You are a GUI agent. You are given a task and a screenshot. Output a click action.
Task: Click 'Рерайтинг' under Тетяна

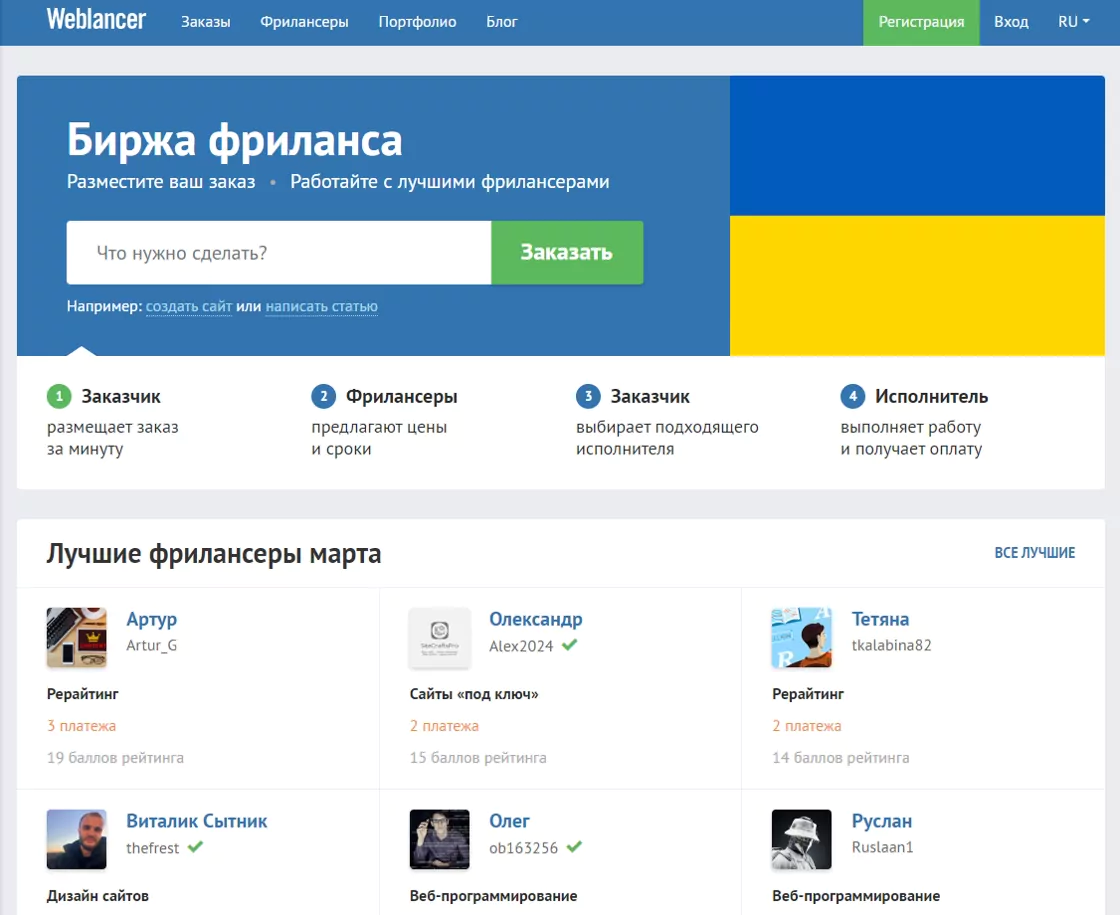(x=808, y=694)
